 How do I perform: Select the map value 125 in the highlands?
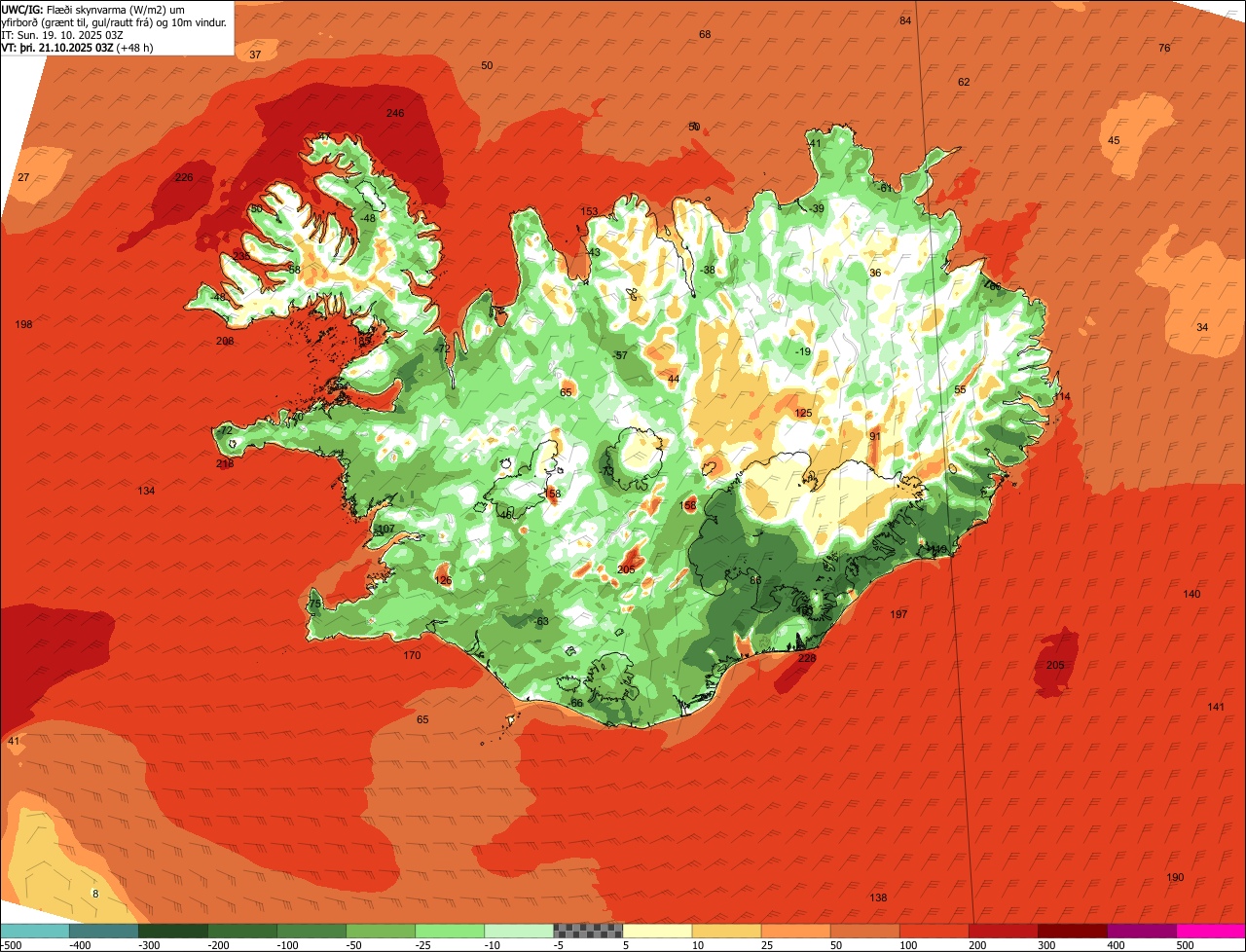[804, 413]
